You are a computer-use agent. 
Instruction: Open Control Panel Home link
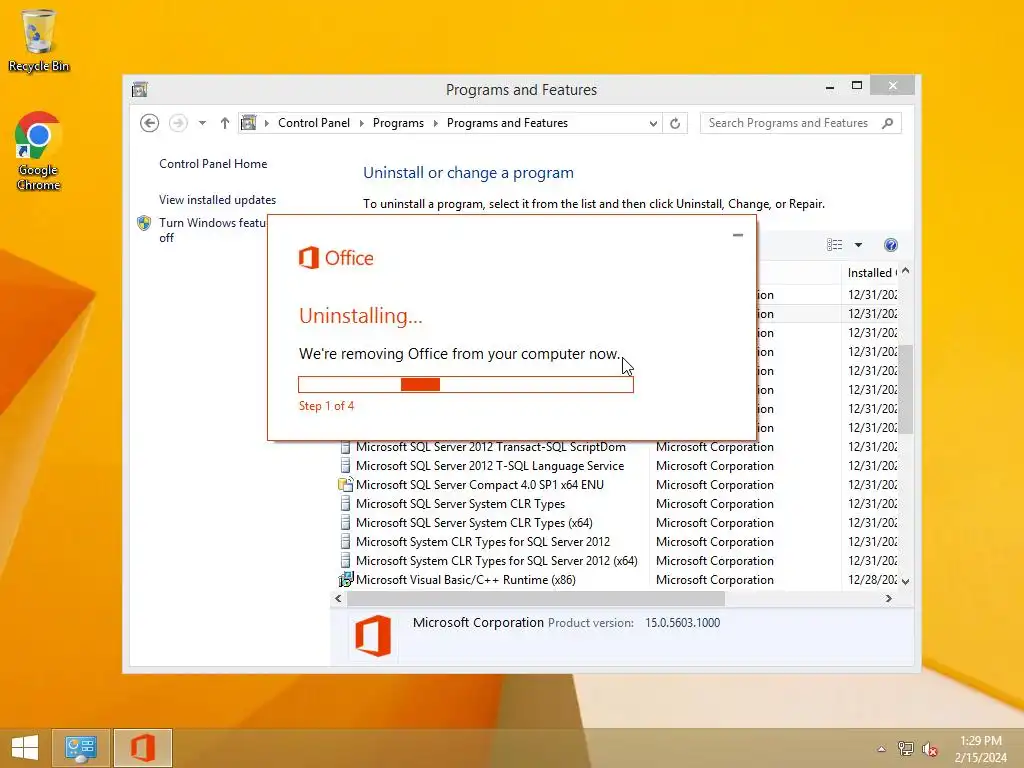coord(213,164)
